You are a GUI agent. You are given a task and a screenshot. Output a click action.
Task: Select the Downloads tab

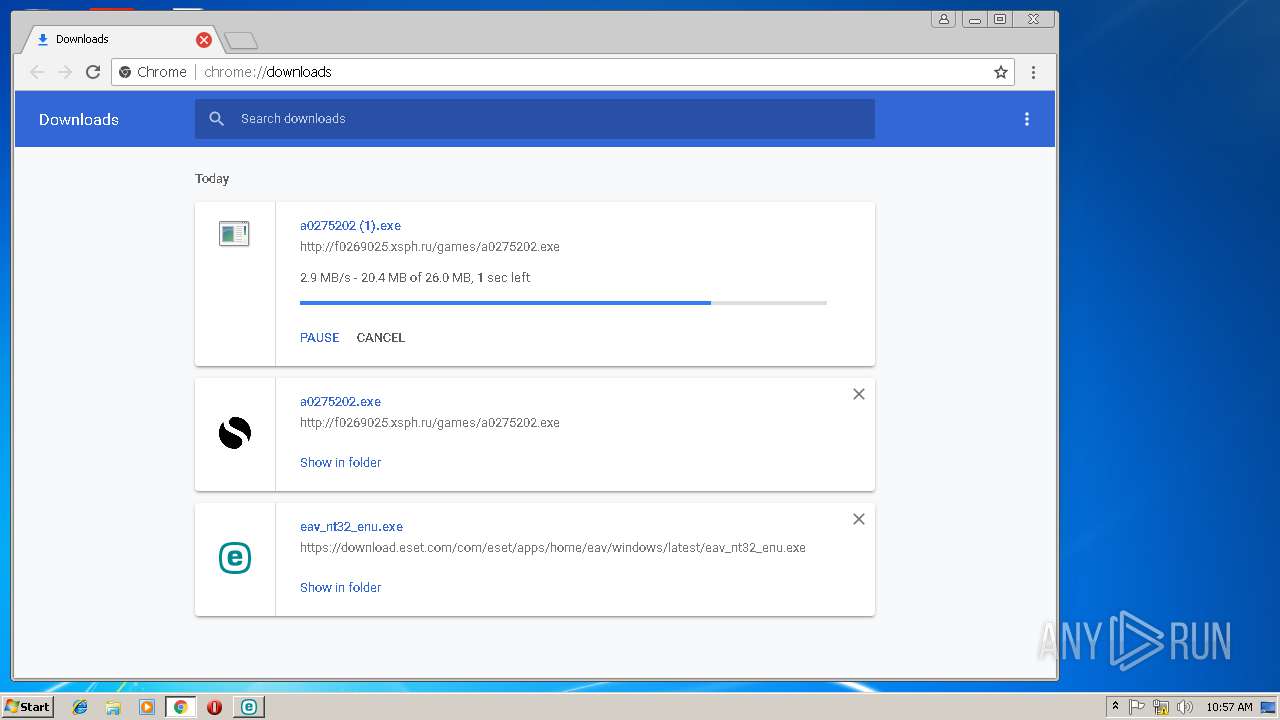pos(120,40)
